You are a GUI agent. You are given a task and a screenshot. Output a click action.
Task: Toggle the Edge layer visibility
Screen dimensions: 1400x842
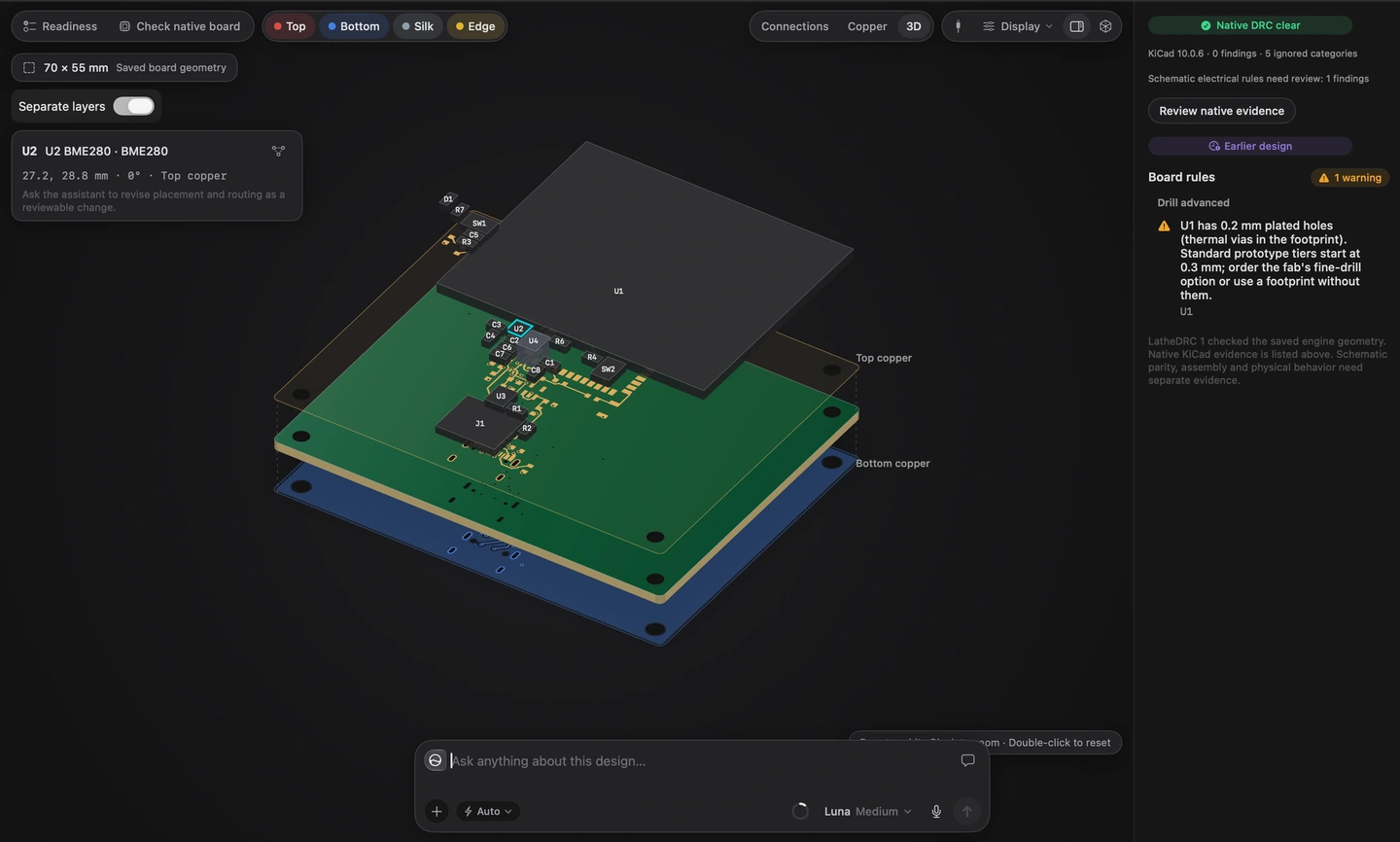(x=475, y=26)
